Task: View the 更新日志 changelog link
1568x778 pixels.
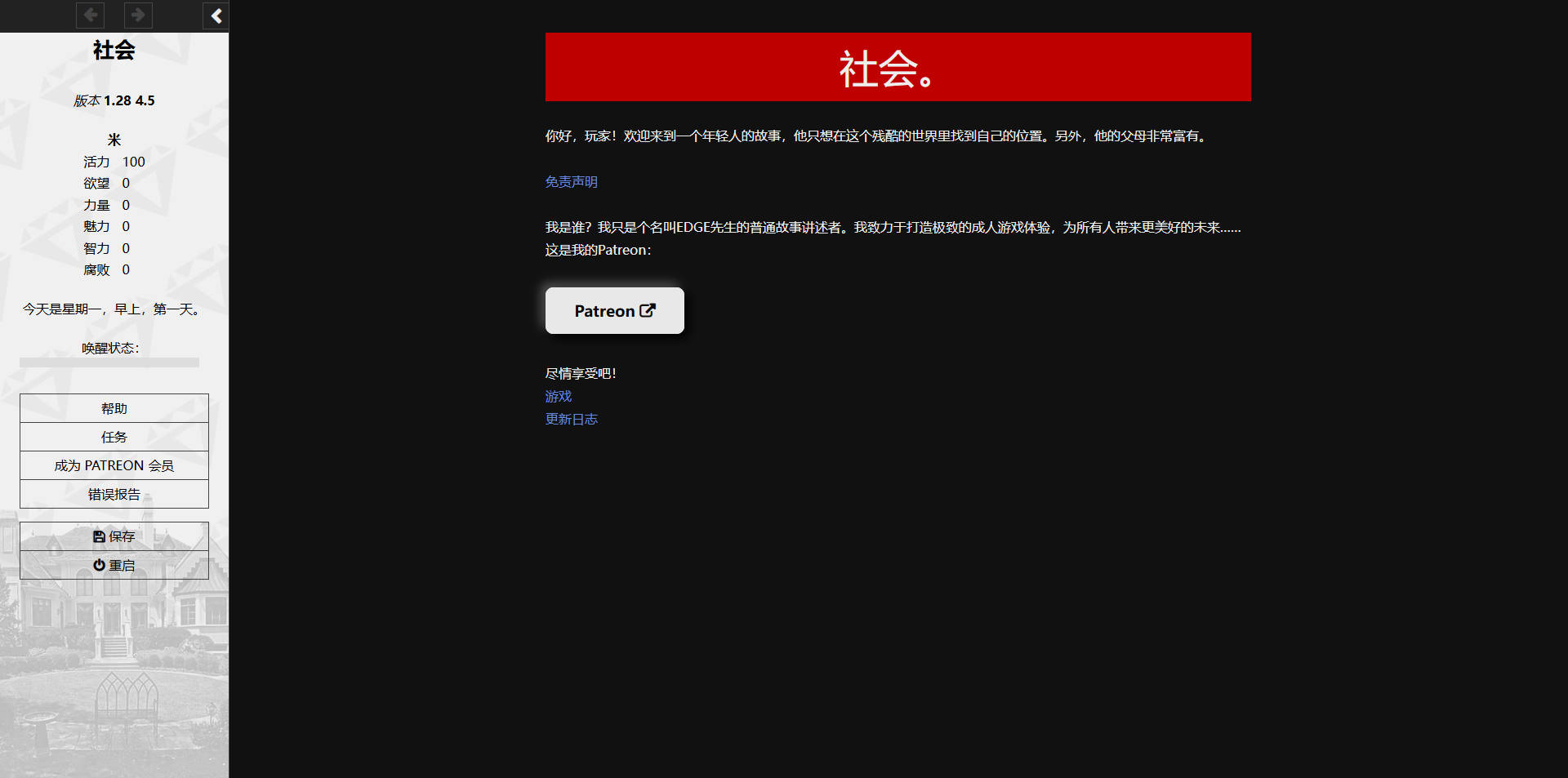Action: click(571, 419)
